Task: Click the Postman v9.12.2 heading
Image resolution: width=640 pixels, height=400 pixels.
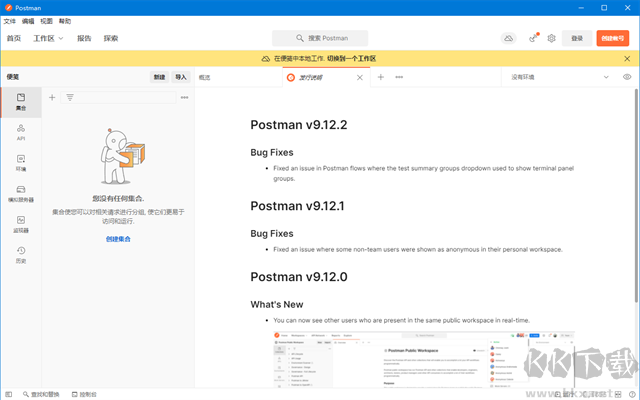Action: (299, 125)
